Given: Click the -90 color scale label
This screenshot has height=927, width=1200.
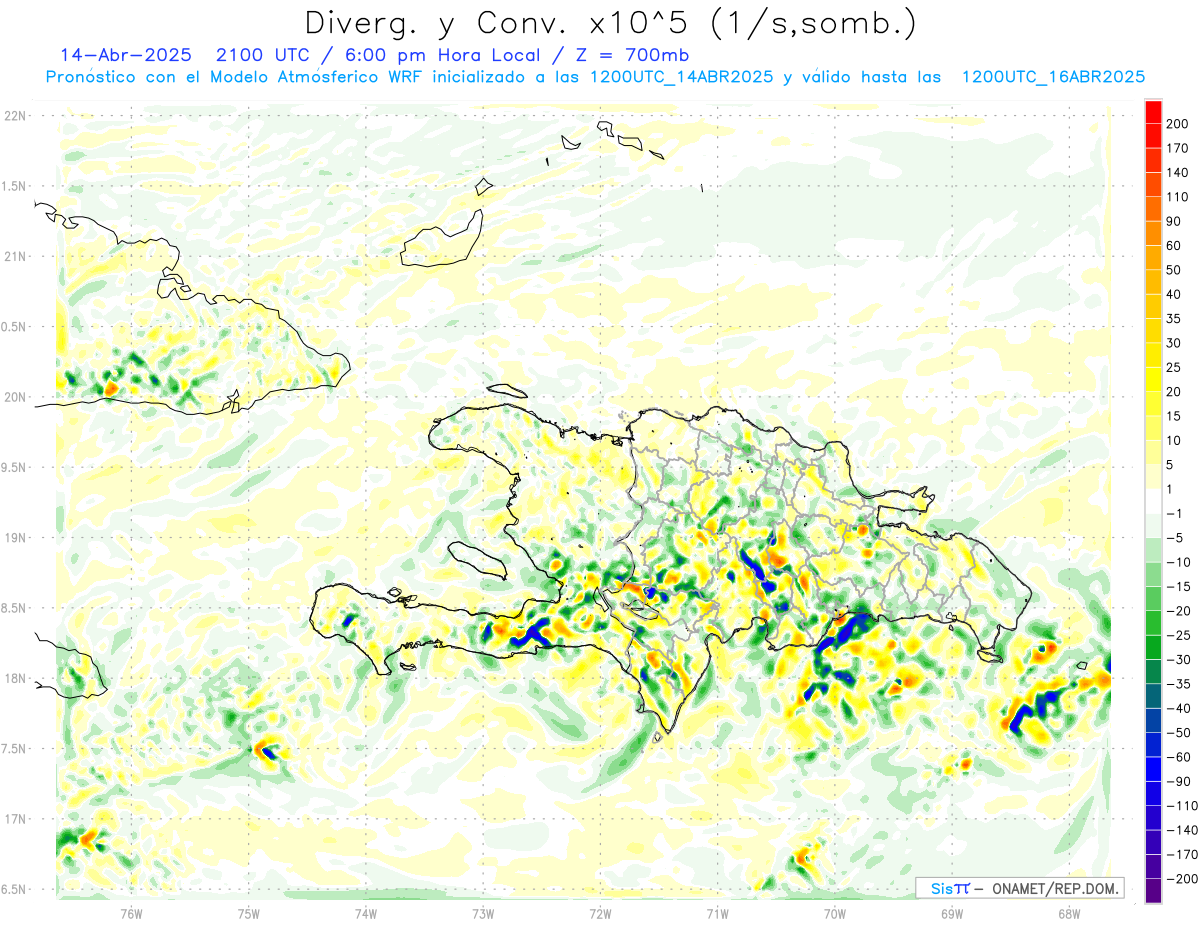Looking at the screenshot, I should pyautogui.click(x=1178, y=782).
